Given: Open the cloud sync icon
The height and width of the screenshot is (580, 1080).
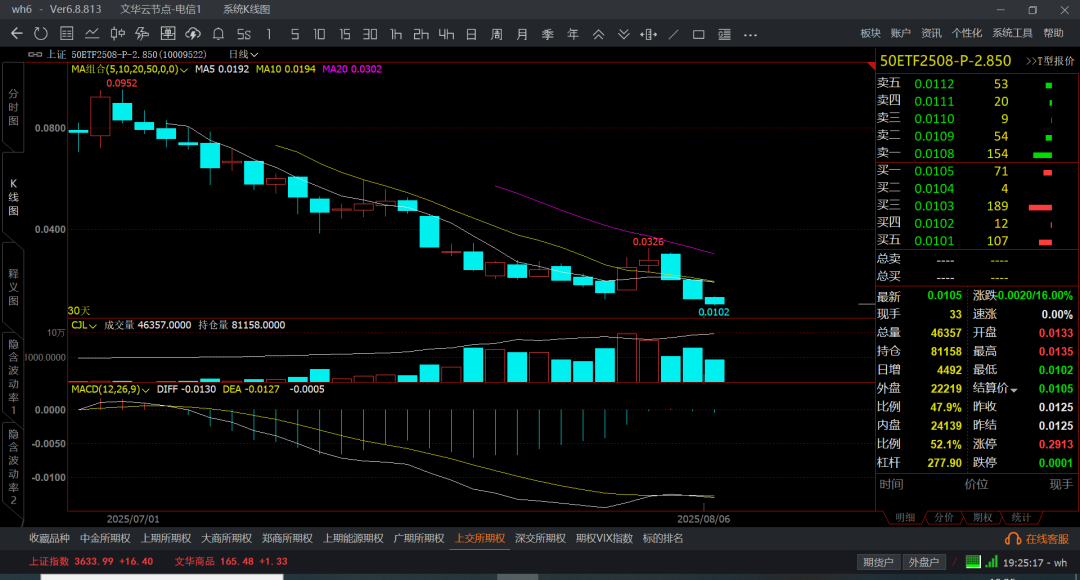Looking at the screenshot, I should (x=193, y=34).
